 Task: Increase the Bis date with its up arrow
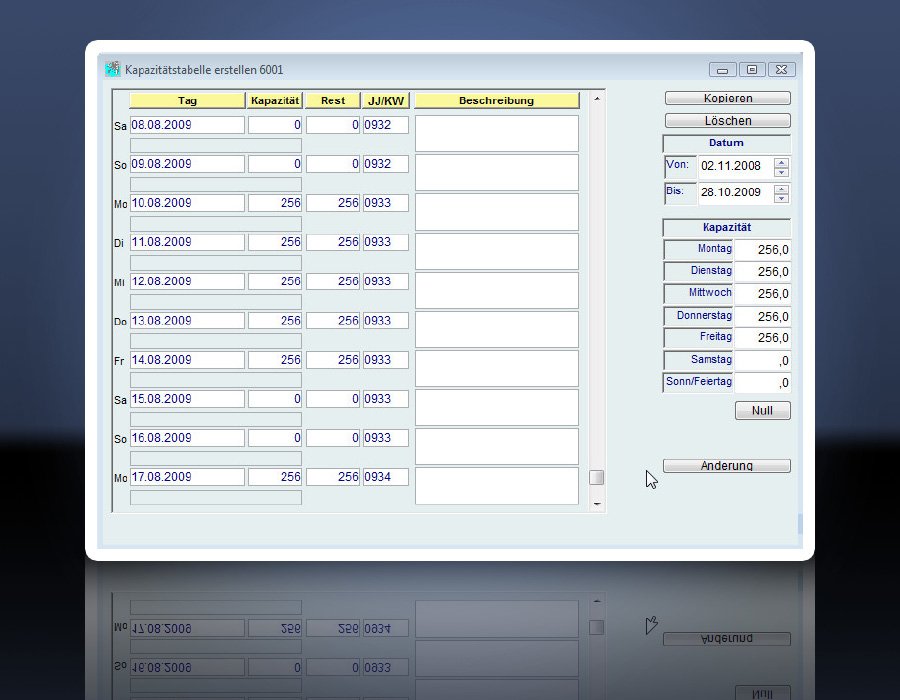(781, 188)
